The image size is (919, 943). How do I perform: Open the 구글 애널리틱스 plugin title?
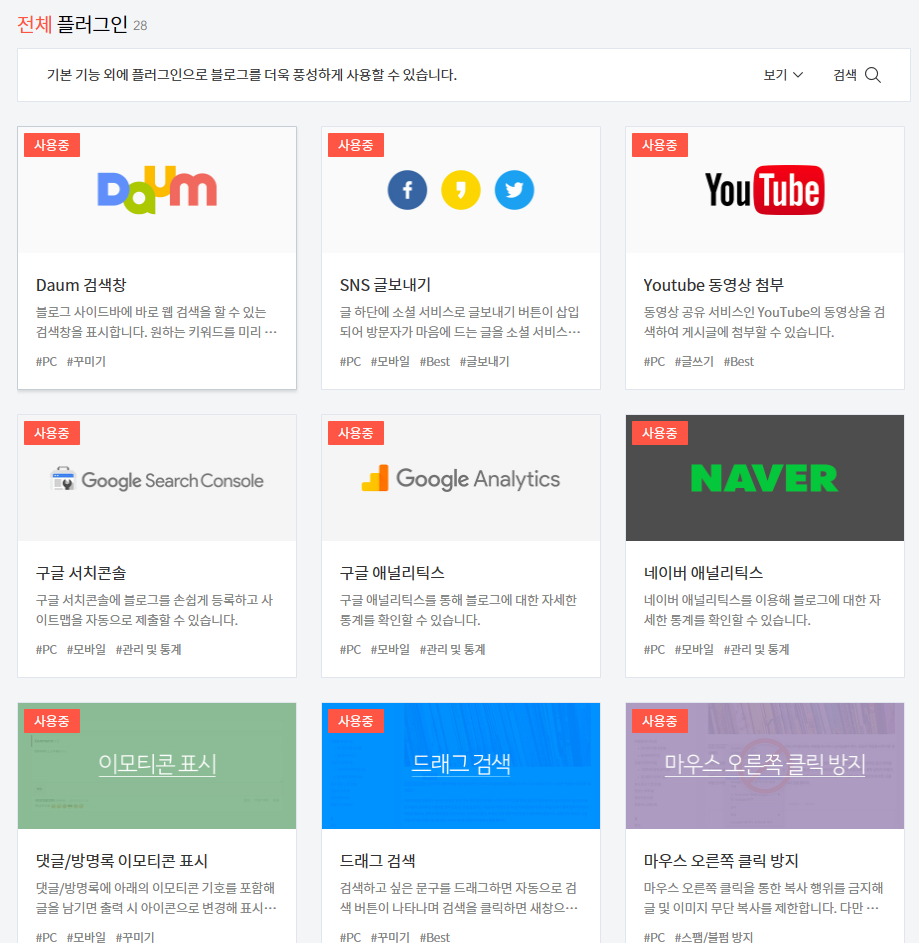click(x=392, y=573)
